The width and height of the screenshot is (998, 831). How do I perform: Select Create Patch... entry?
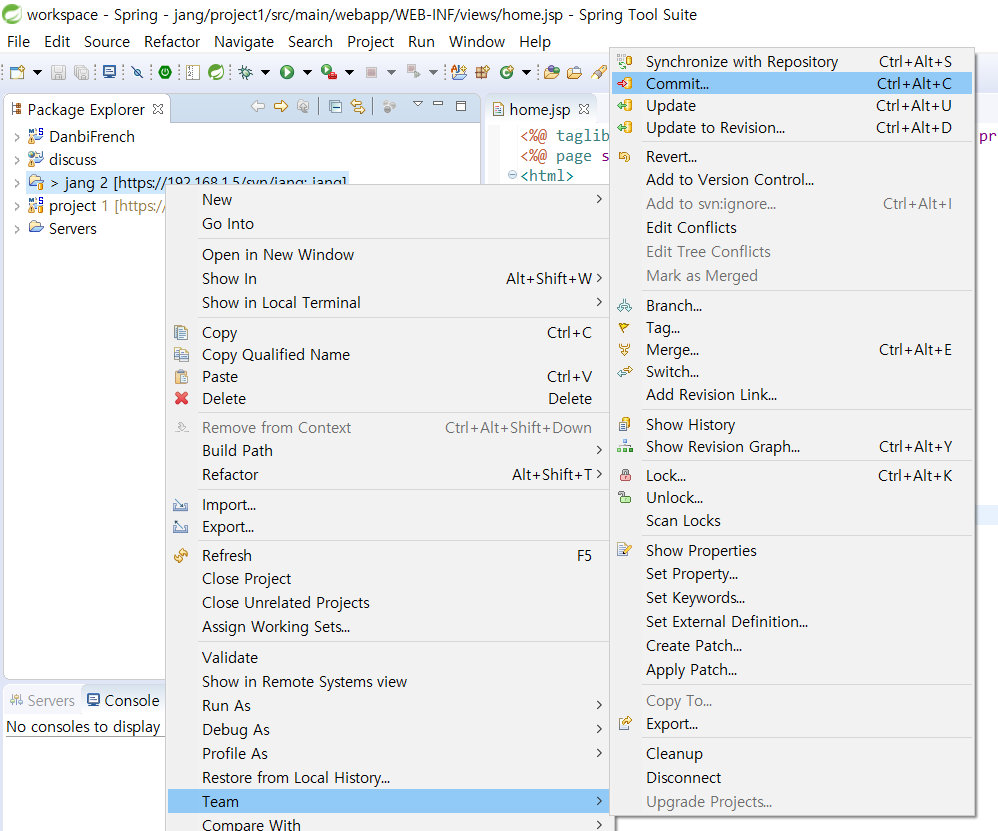point(792,646)
